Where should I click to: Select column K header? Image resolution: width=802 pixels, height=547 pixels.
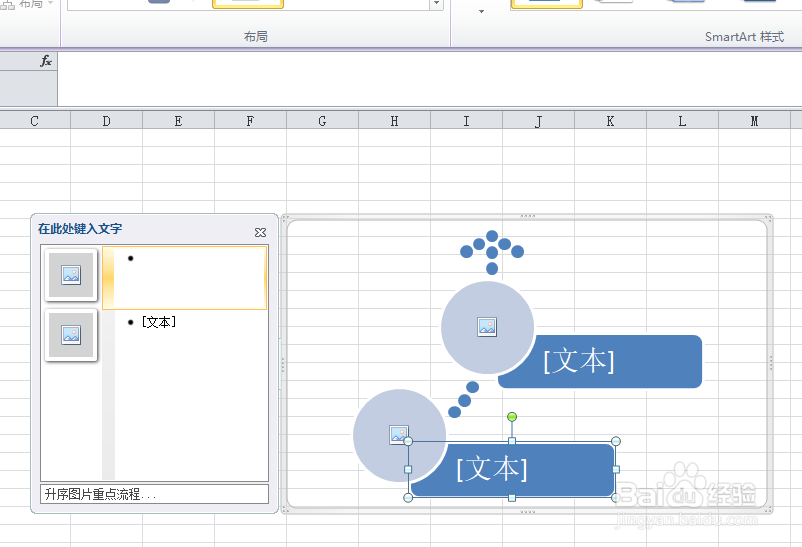(x=610, y=121)
